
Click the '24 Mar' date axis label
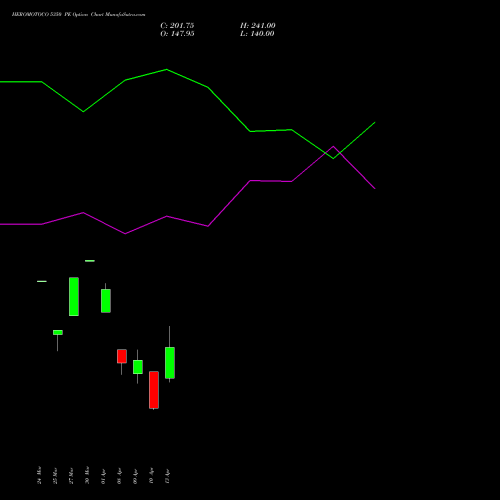[39, 475]
